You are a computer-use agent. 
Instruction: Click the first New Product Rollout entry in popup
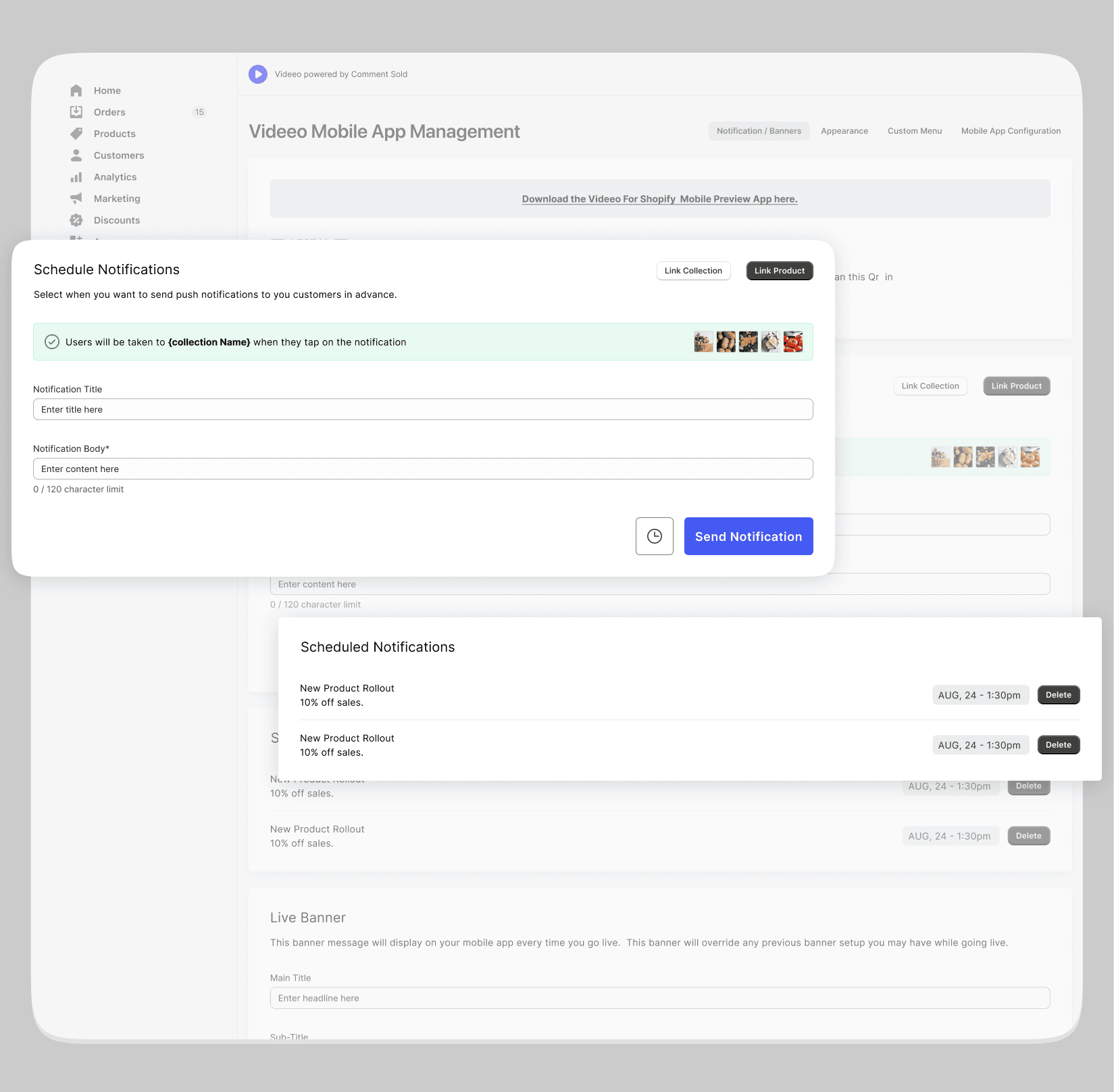[347, 695]
